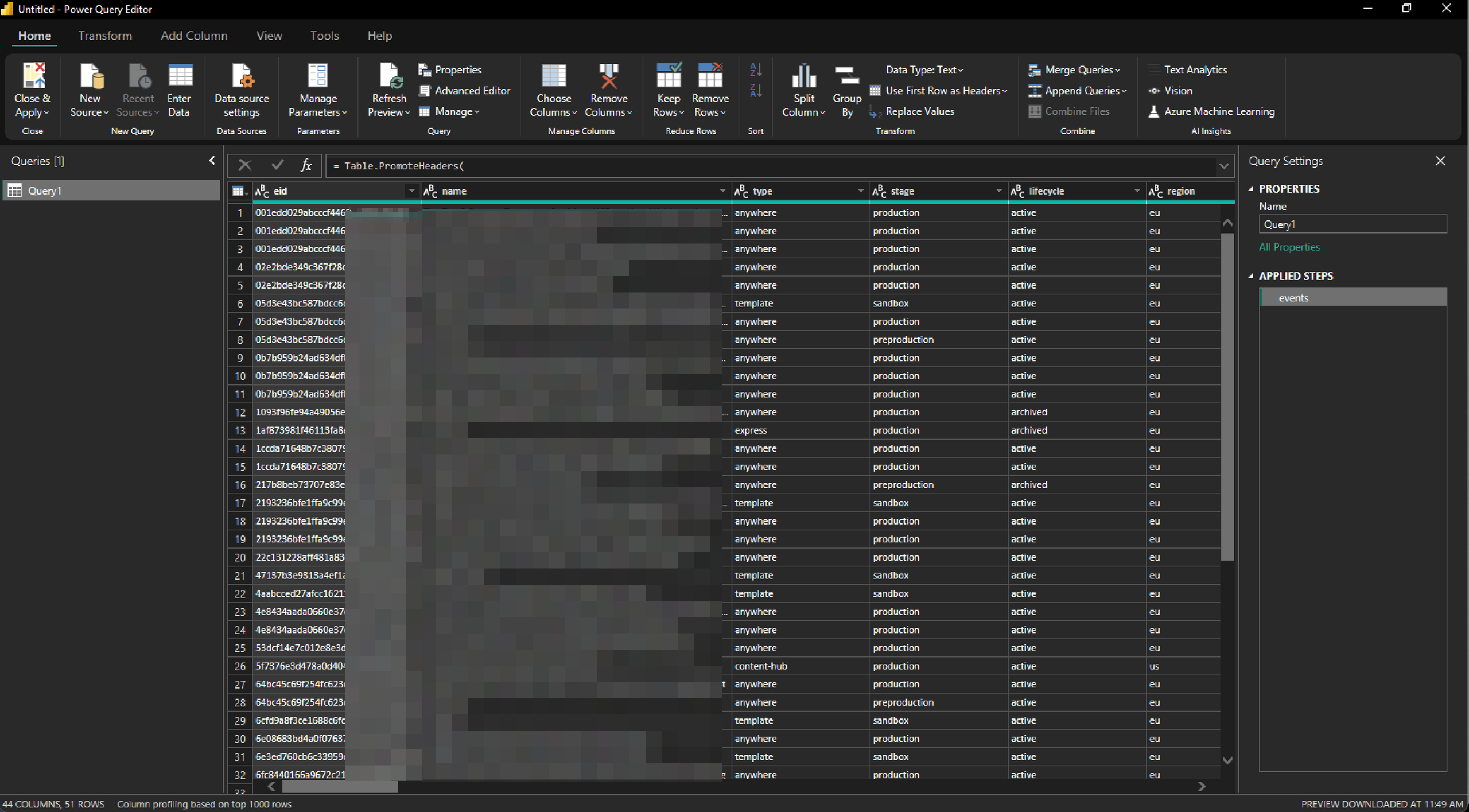Screen dimensions: 1469x812
Task: Click Text Analytics
Action: click(1187, 70)
